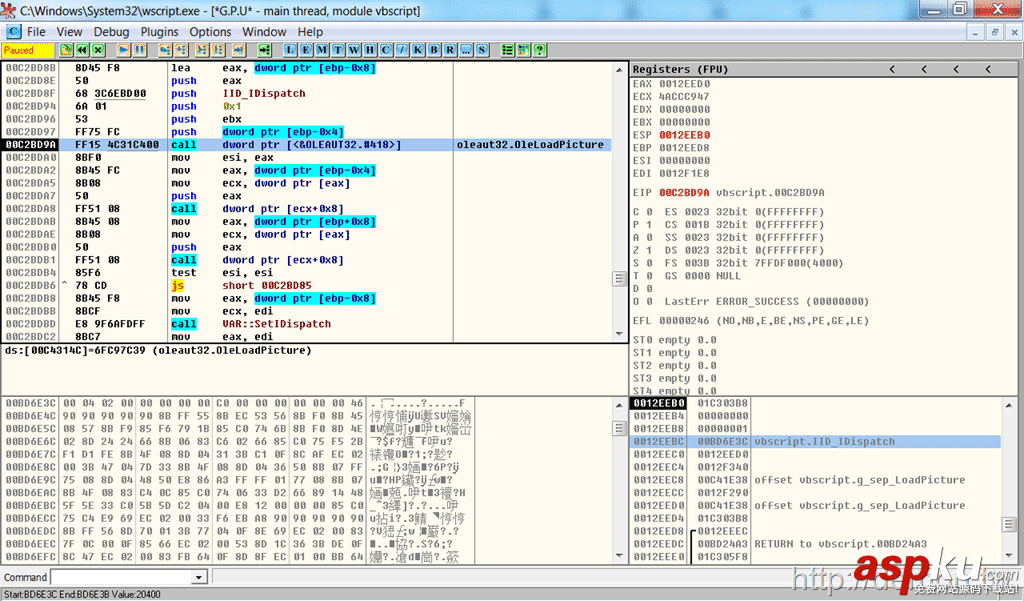Open the Windows (W) list

pos(354,50)
